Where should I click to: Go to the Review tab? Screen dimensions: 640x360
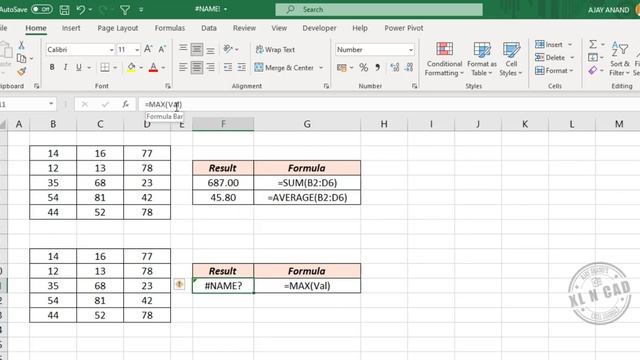[x=244, y=28]
